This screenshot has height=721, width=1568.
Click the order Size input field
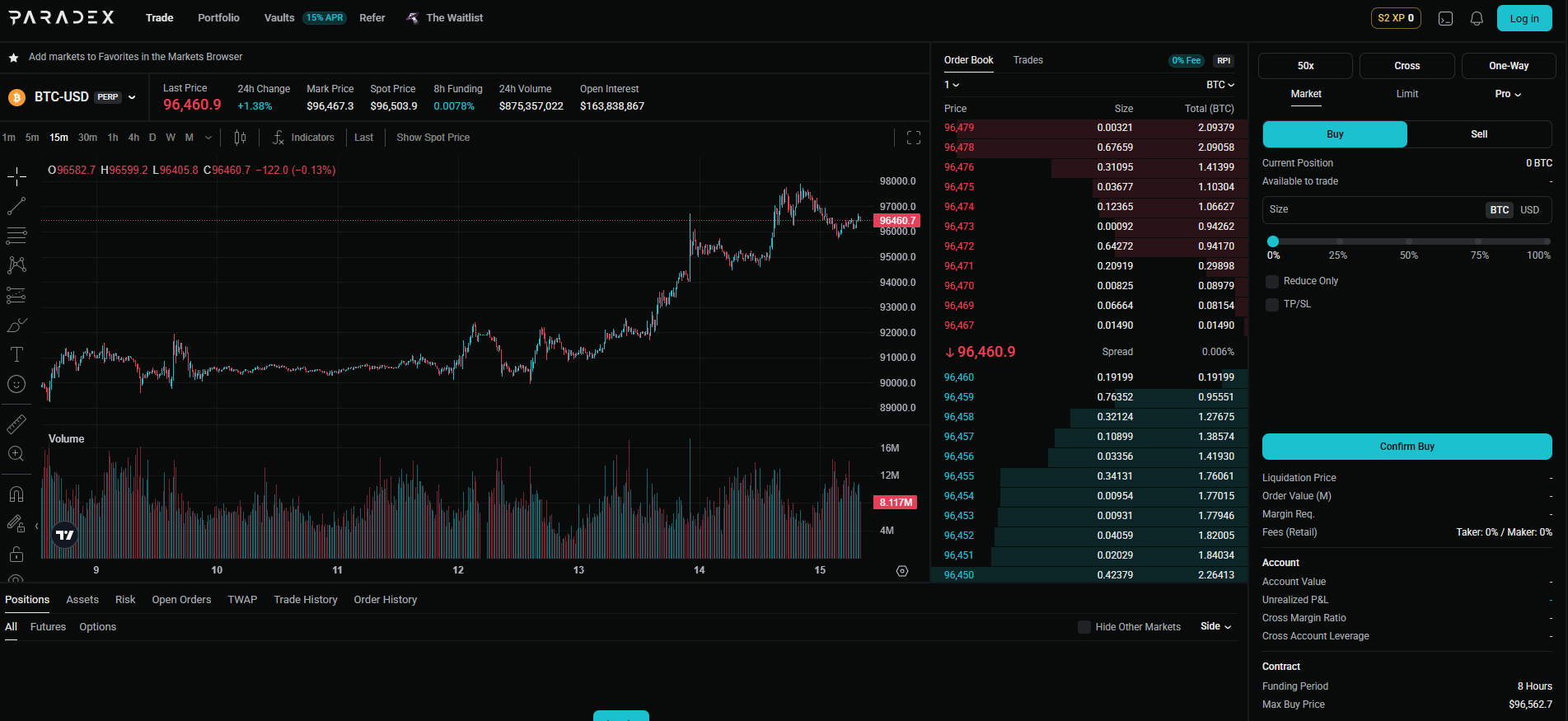tap(1372, 209)
